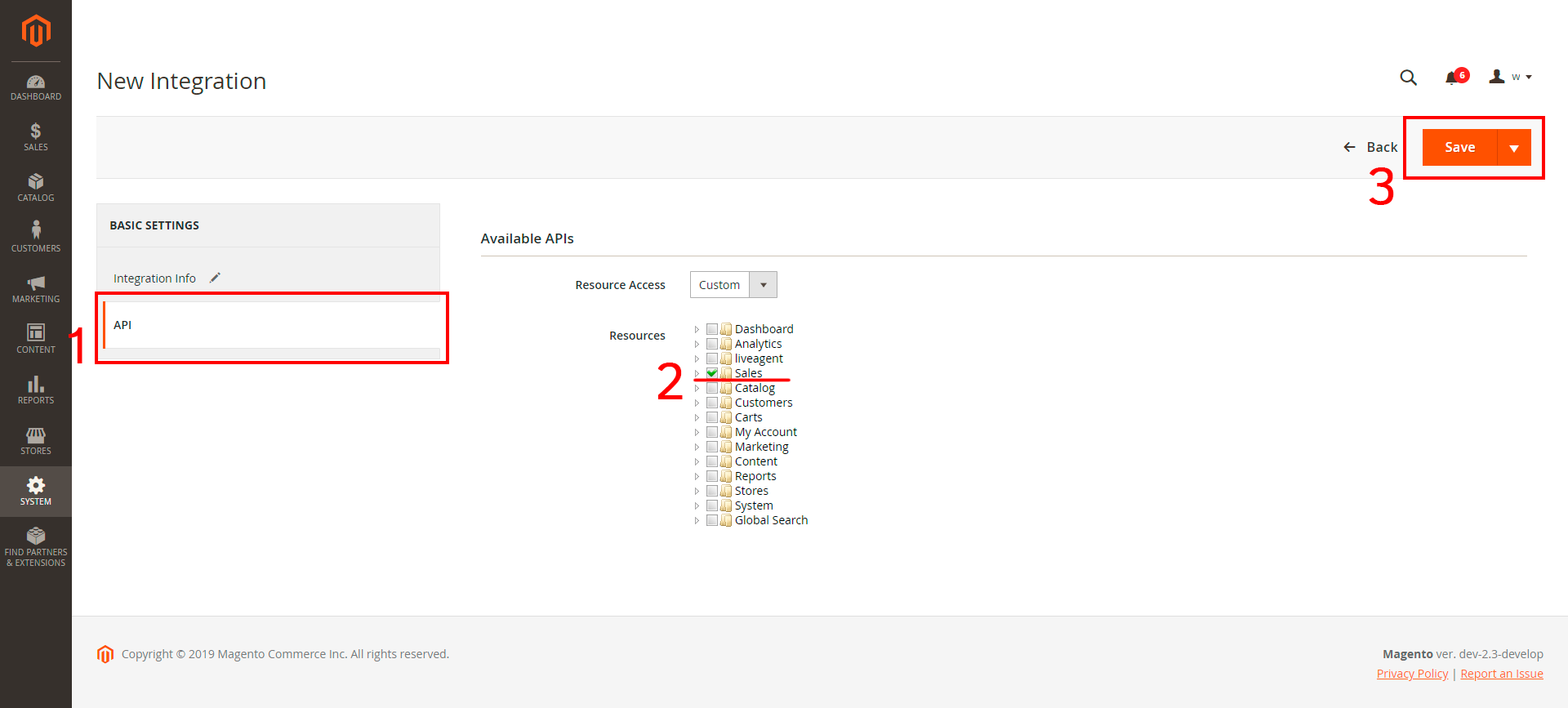Open the notifications bell icon
The image size is (1568, 708).
pyautogui.click(x=1452, y=78)
